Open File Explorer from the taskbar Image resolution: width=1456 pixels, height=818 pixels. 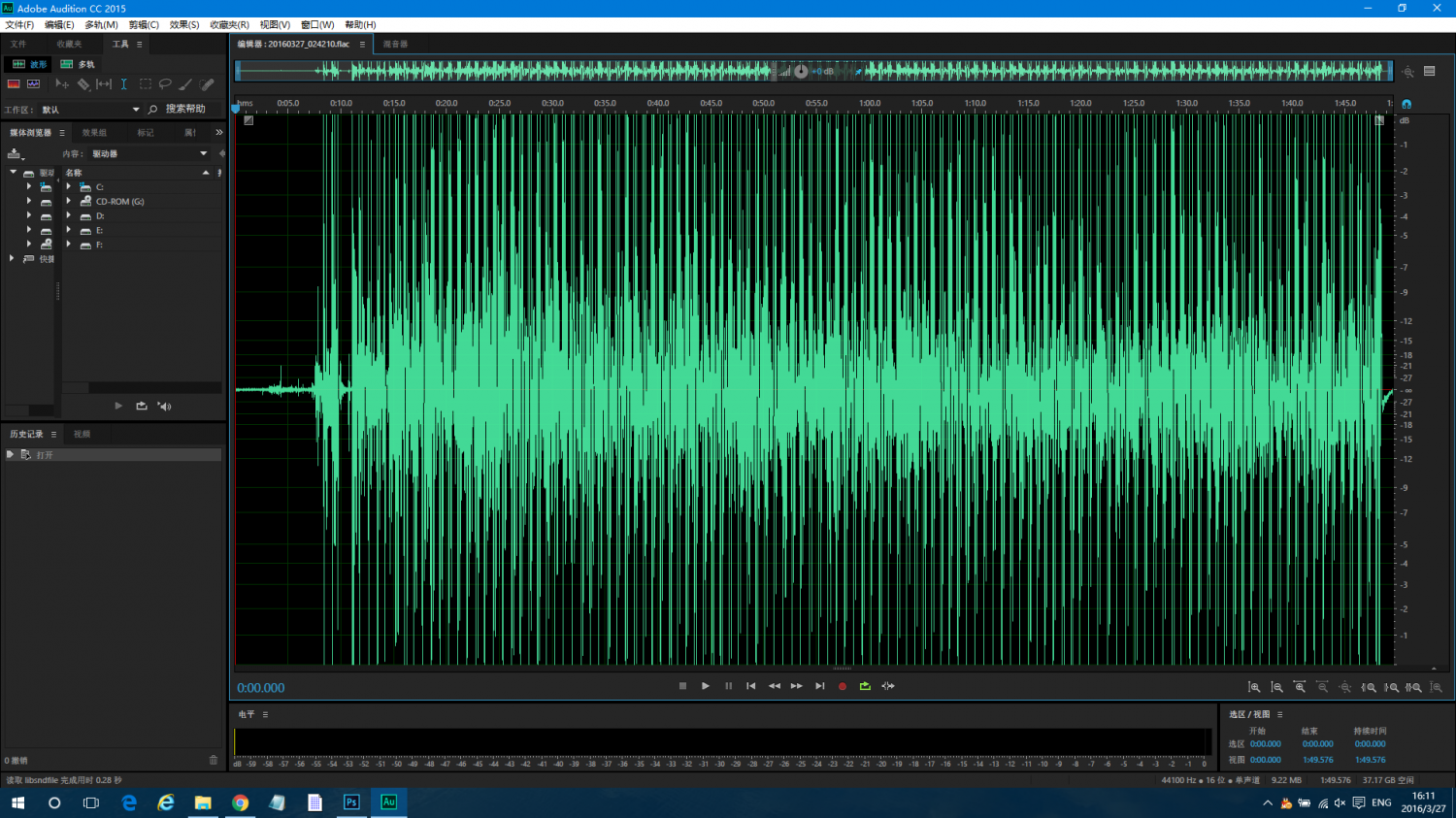coord(203,802)
